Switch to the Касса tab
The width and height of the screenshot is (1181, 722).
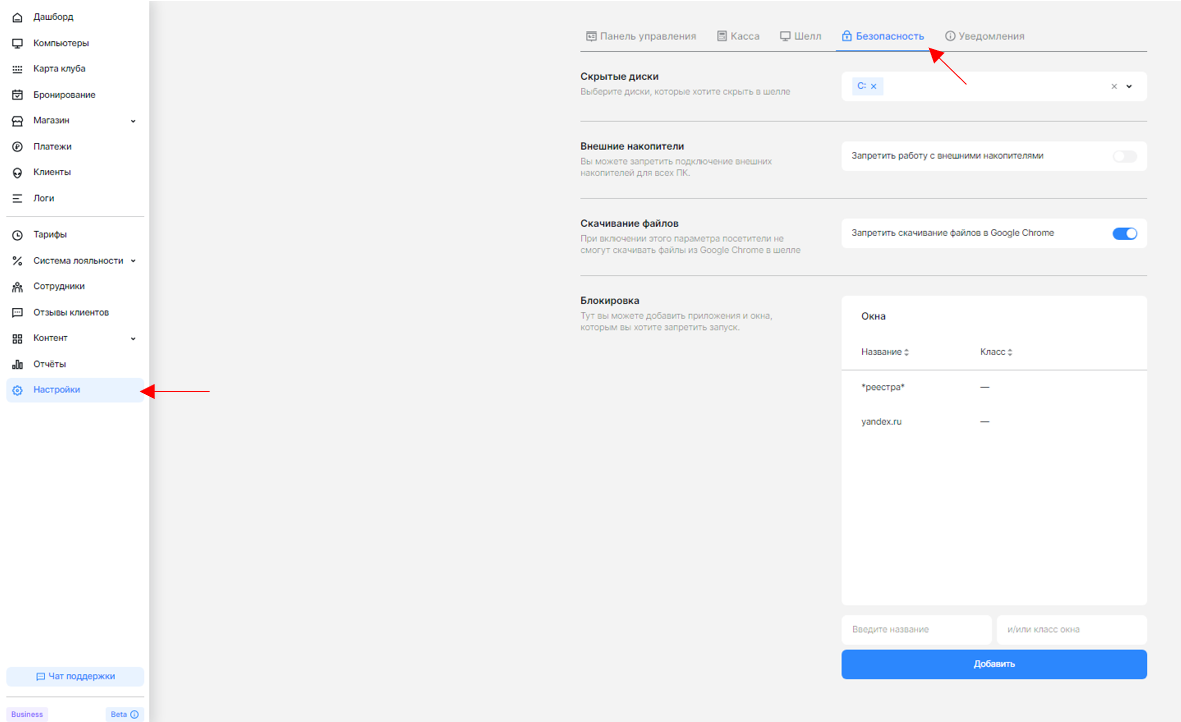(738, 35)
